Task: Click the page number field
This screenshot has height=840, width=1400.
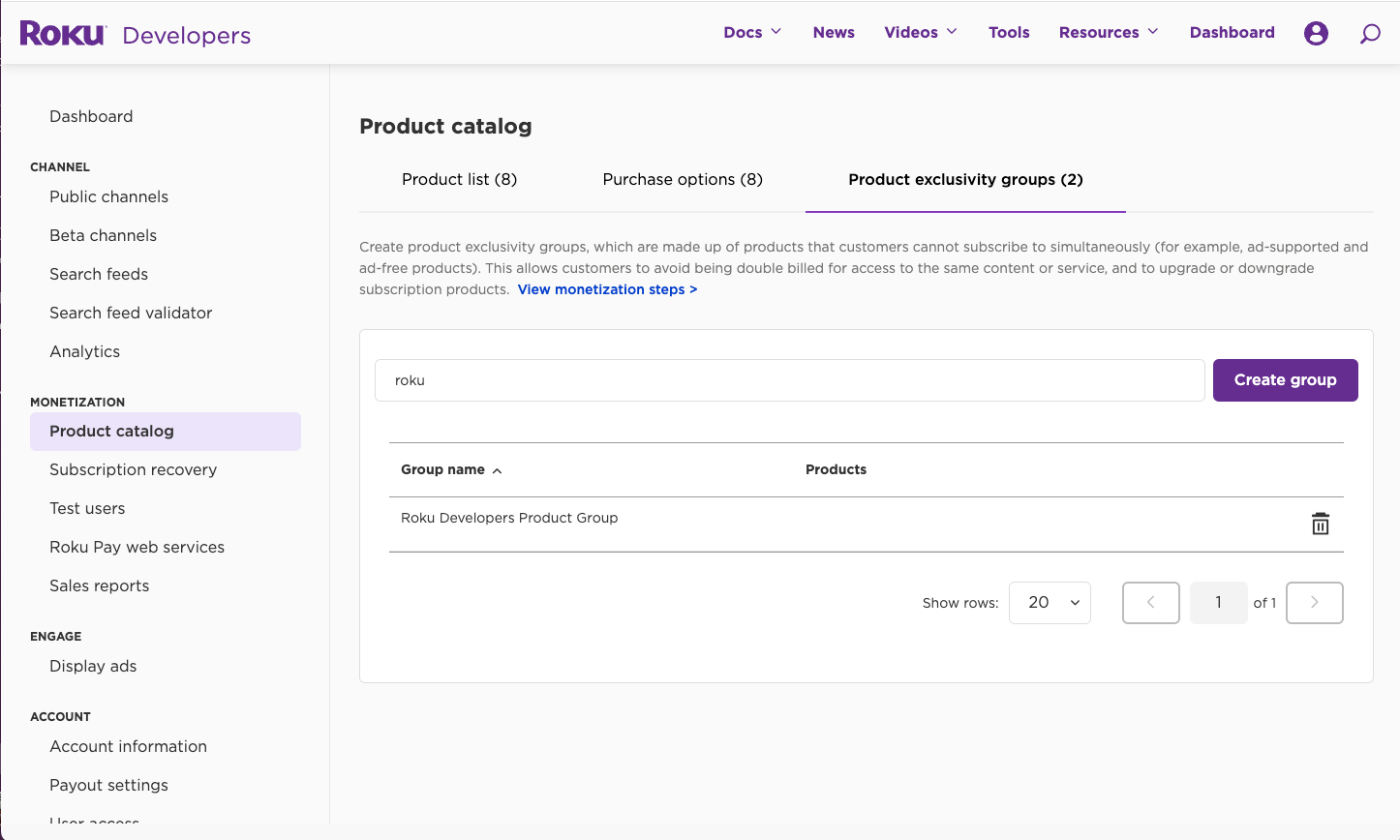Action: click(x=1218, y=602)
